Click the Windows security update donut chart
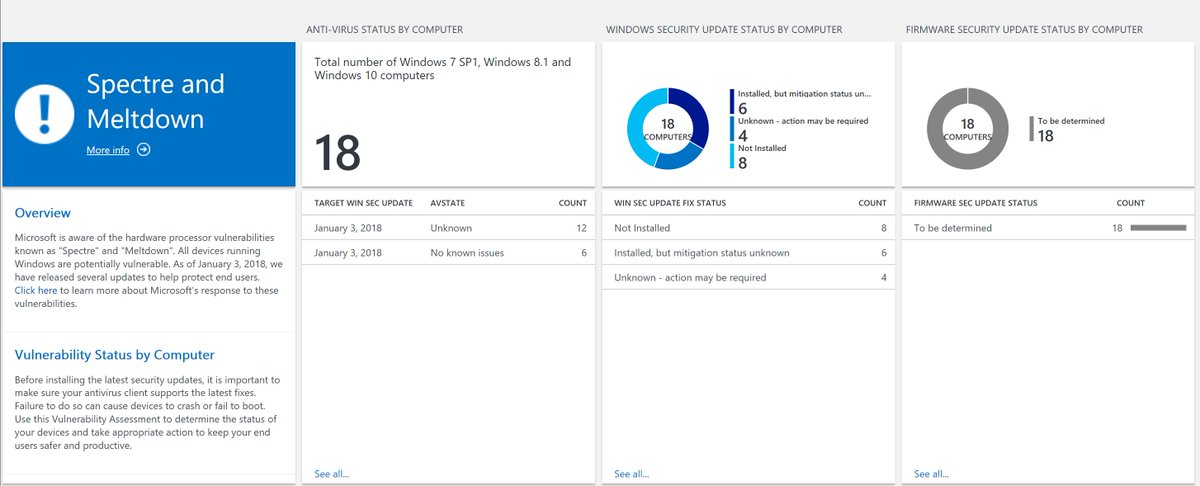1200x486 pixels. pyautogui.click(x=668, y=129)
